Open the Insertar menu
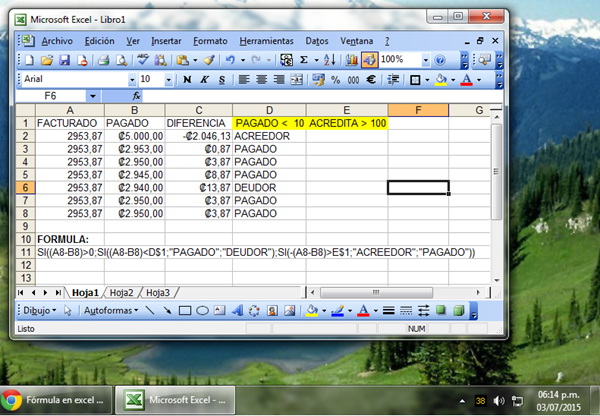The image size is (600, 416). (166, 41)
